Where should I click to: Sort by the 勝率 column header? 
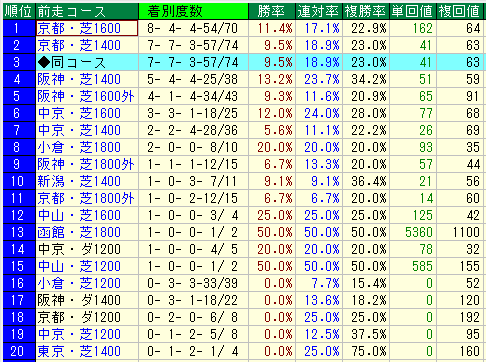click(272, 11)
